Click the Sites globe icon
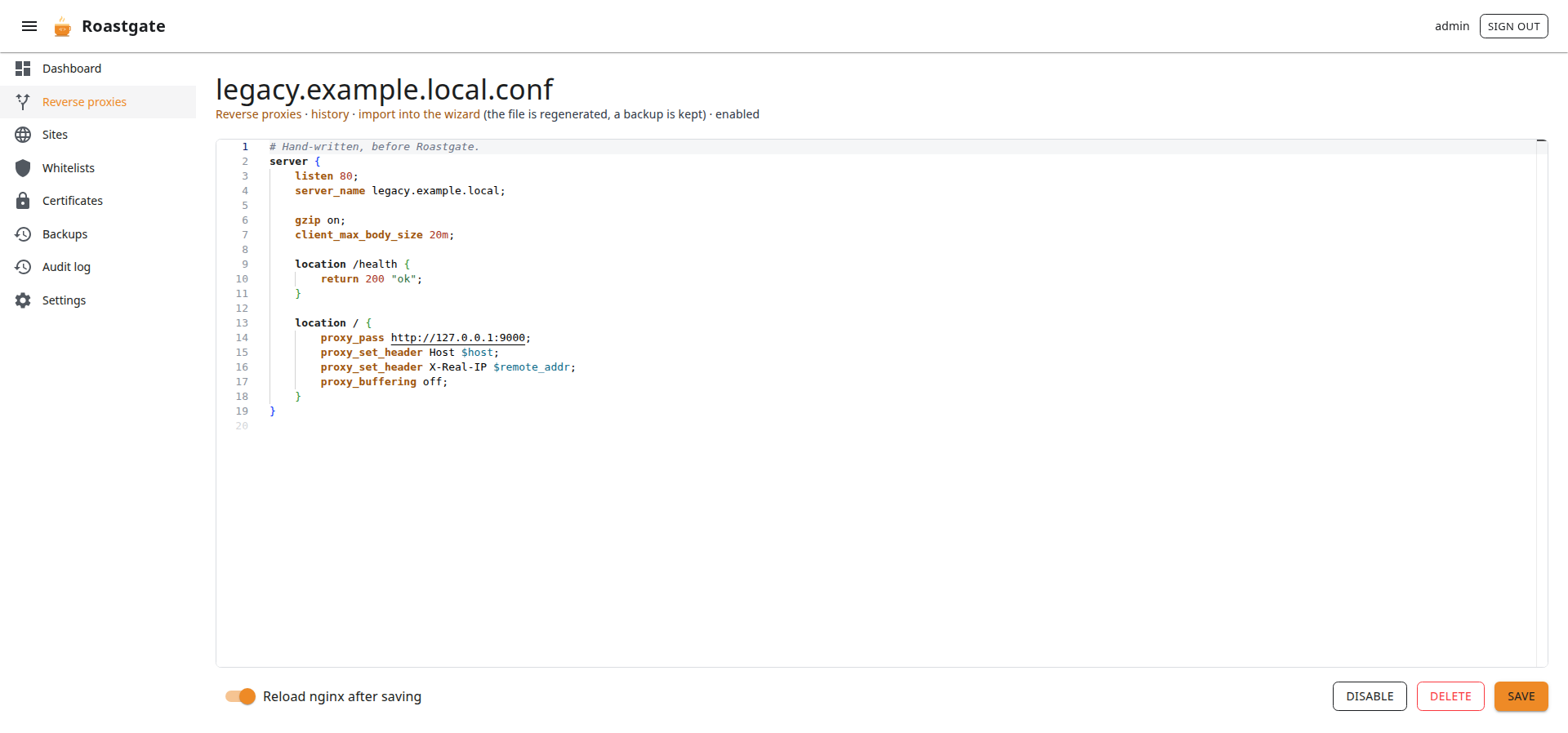1568x733 pixels. 23,135
